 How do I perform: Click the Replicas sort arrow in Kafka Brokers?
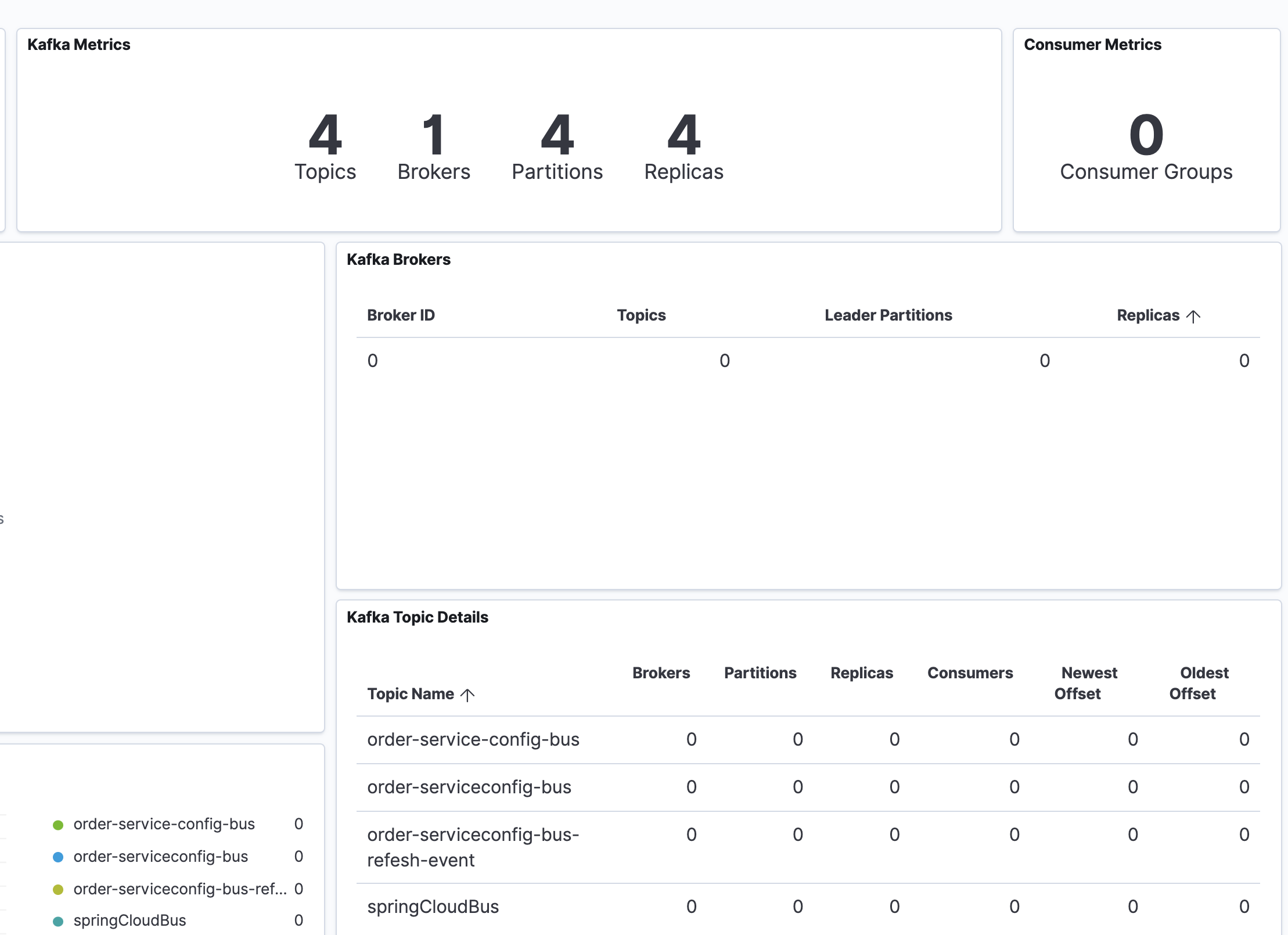(x=1193, y=316)
